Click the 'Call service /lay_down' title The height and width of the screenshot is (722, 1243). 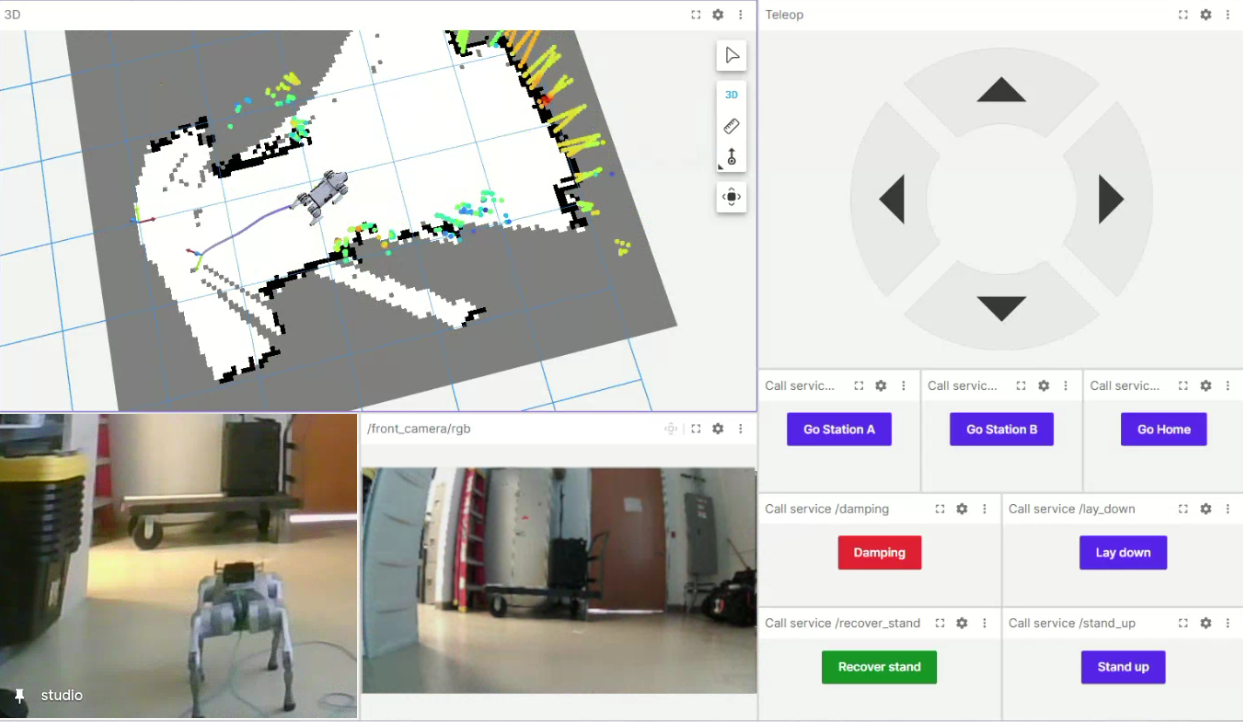coord(1072,509)
